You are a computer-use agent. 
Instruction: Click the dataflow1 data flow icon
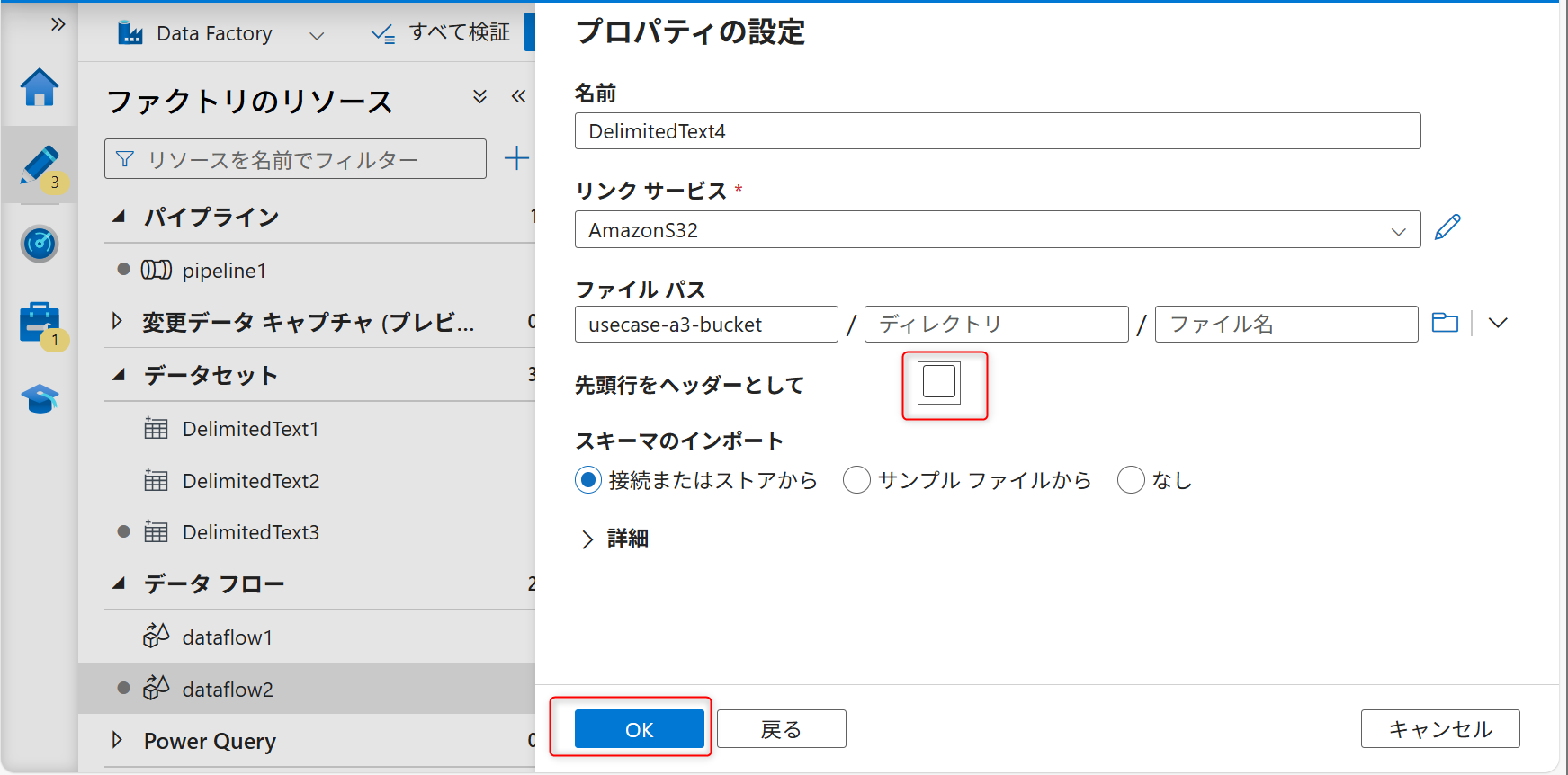[157, 636]
